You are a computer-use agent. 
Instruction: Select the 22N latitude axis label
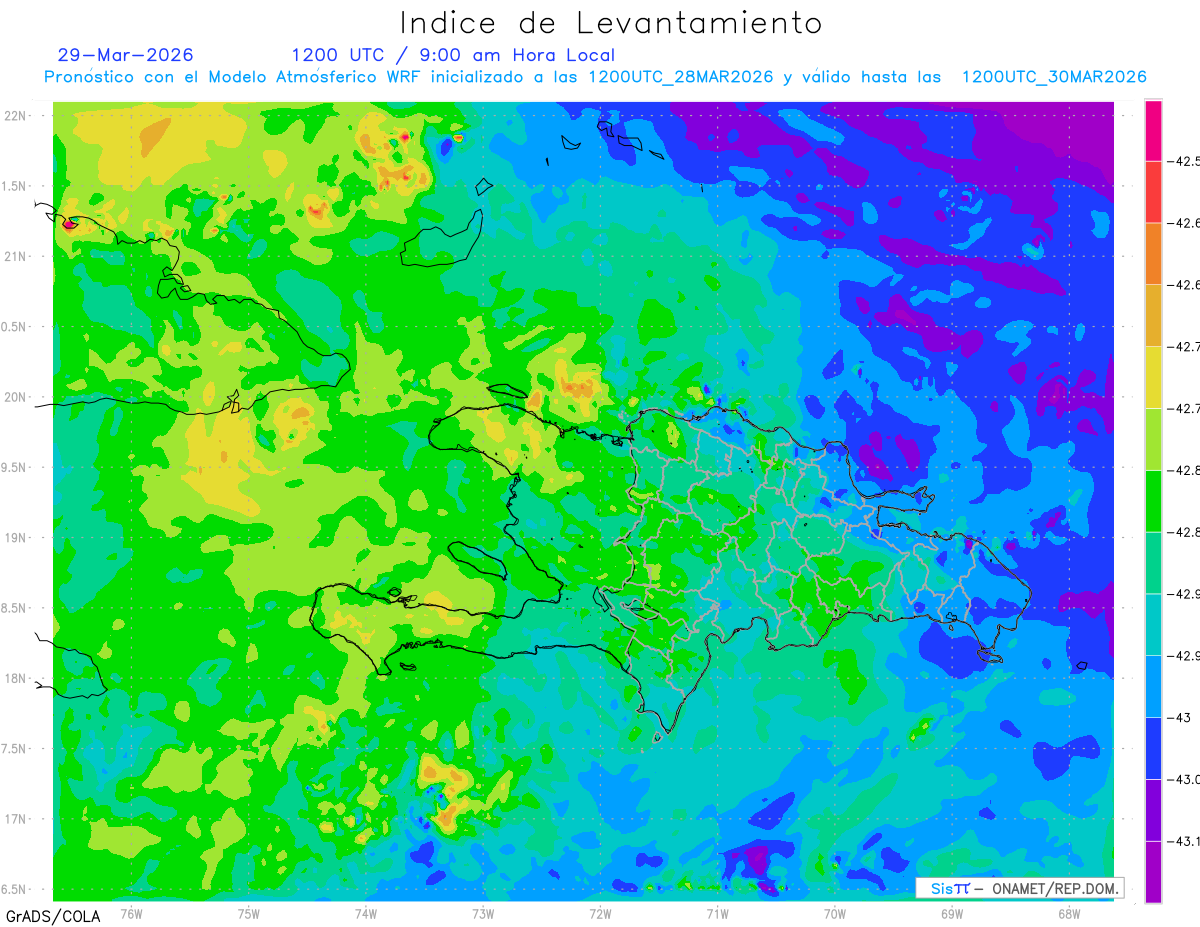[17, 115]
